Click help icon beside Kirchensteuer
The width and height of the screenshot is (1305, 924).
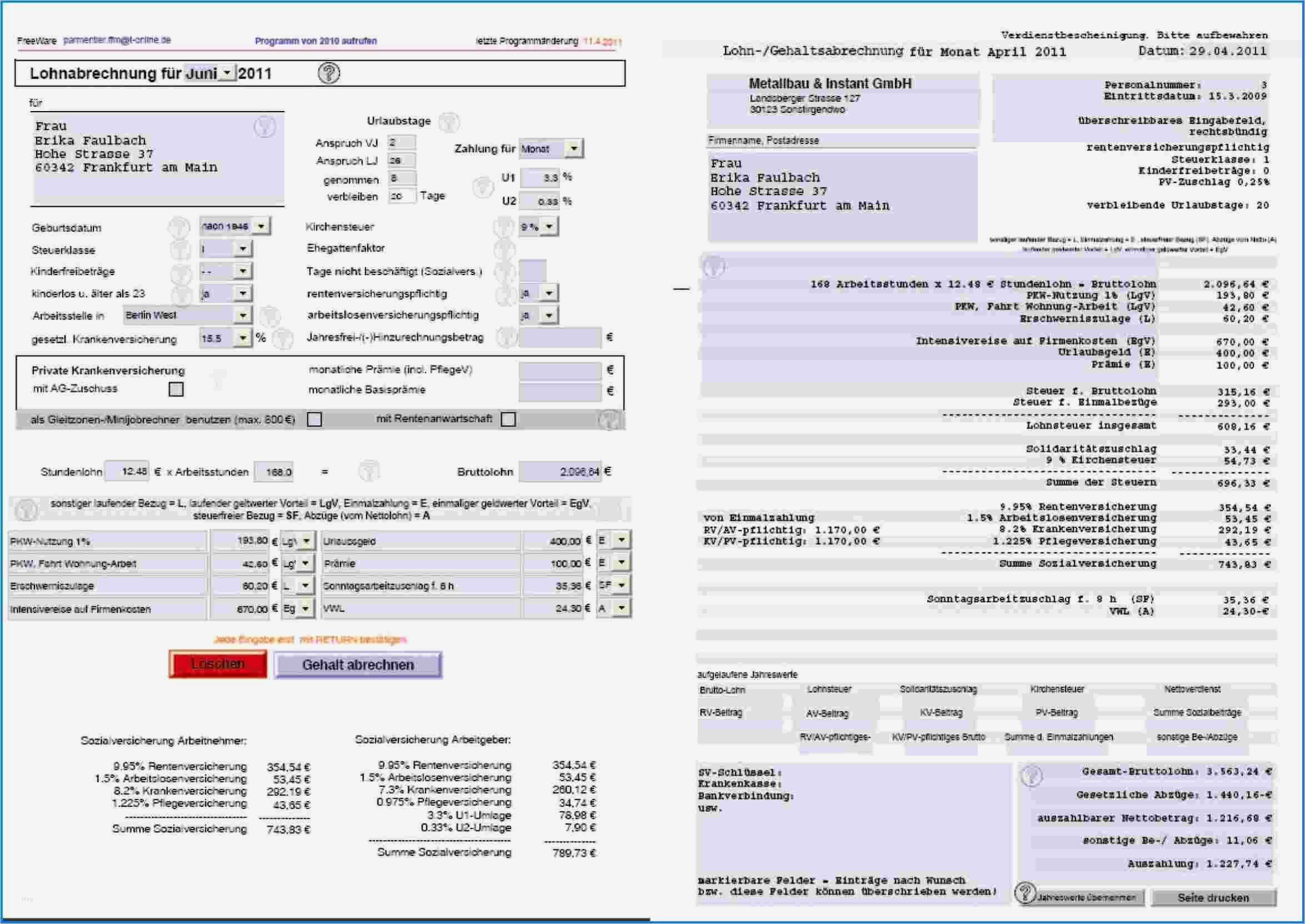pyautogui.click(x=503, y=227)
